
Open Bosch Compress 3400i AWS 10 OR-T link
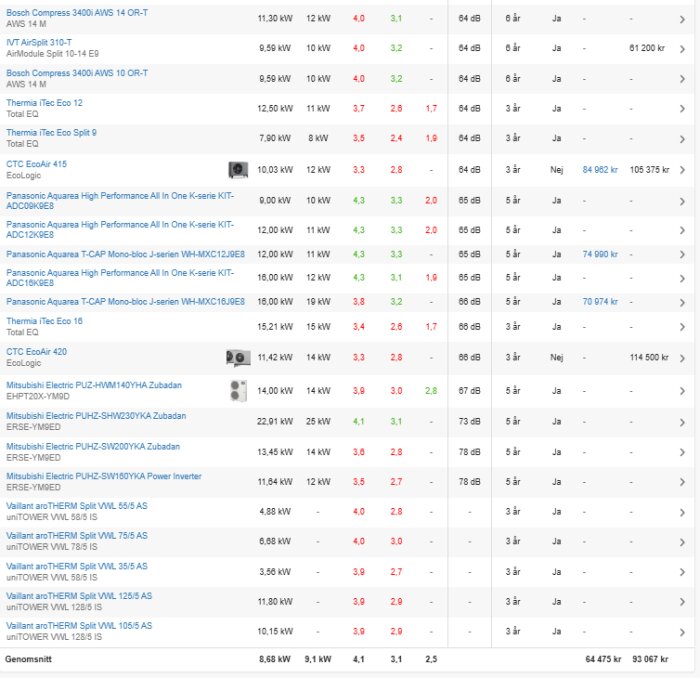[77, 73]
